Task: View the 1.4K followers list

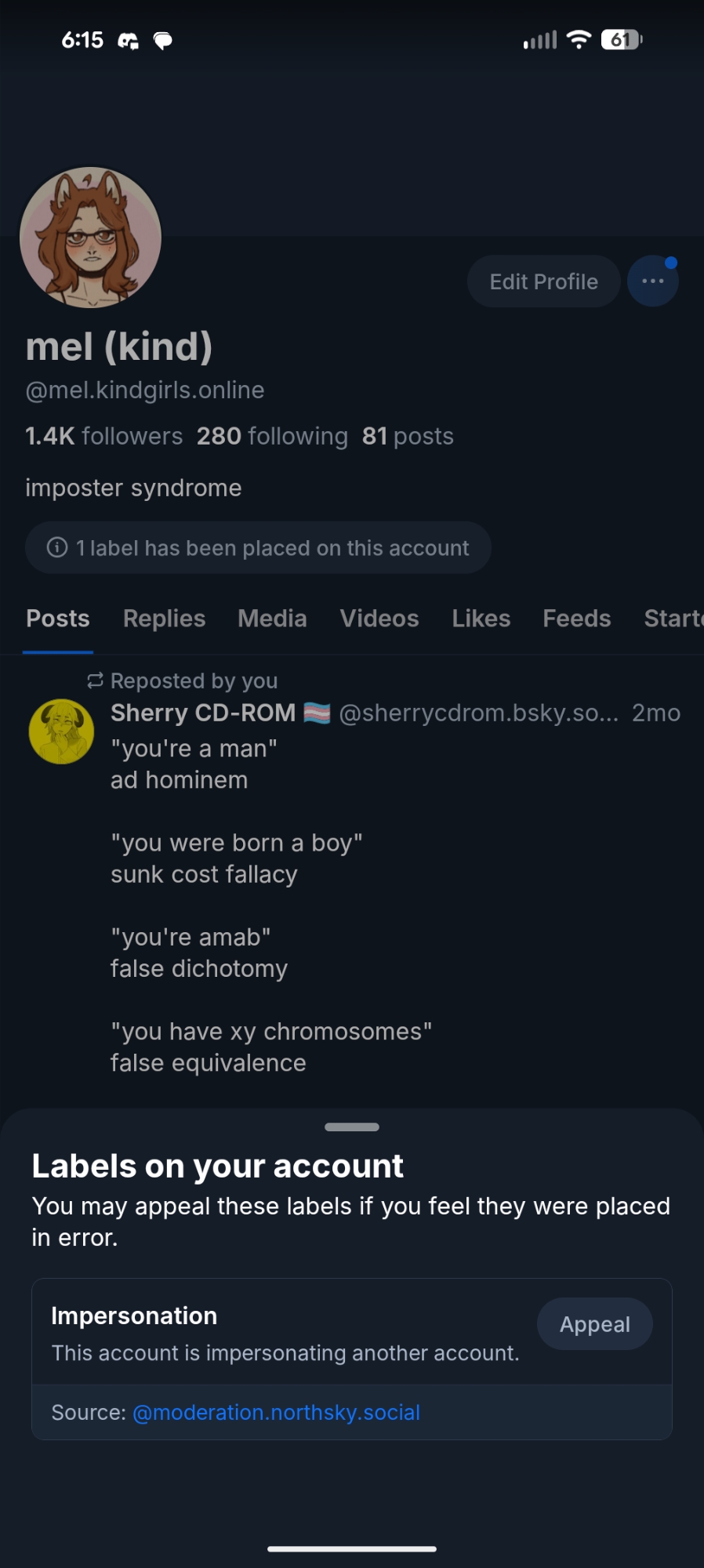Action: [x=103, y=436]
